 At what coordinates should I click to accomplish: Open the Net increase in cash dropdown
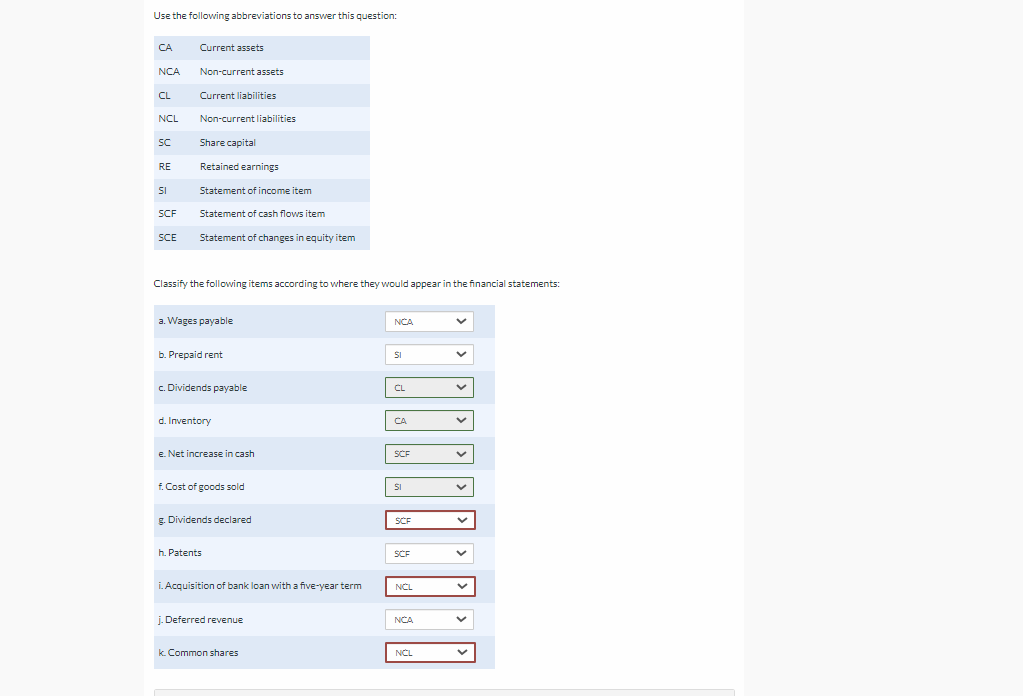coord(428,453)
